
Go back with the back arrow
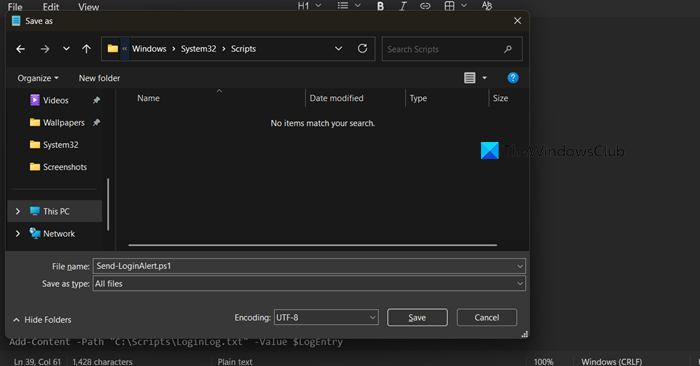coord(21,49)
